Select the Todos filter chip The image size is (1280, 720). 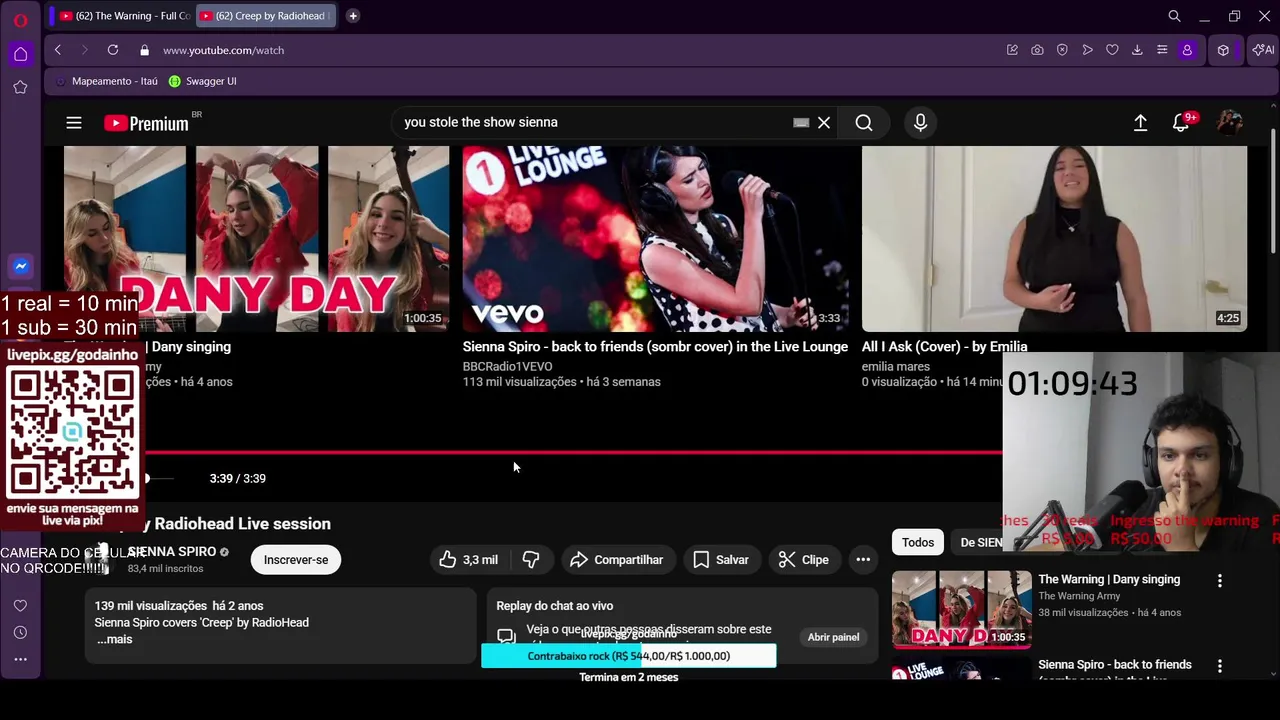point(918,542)
